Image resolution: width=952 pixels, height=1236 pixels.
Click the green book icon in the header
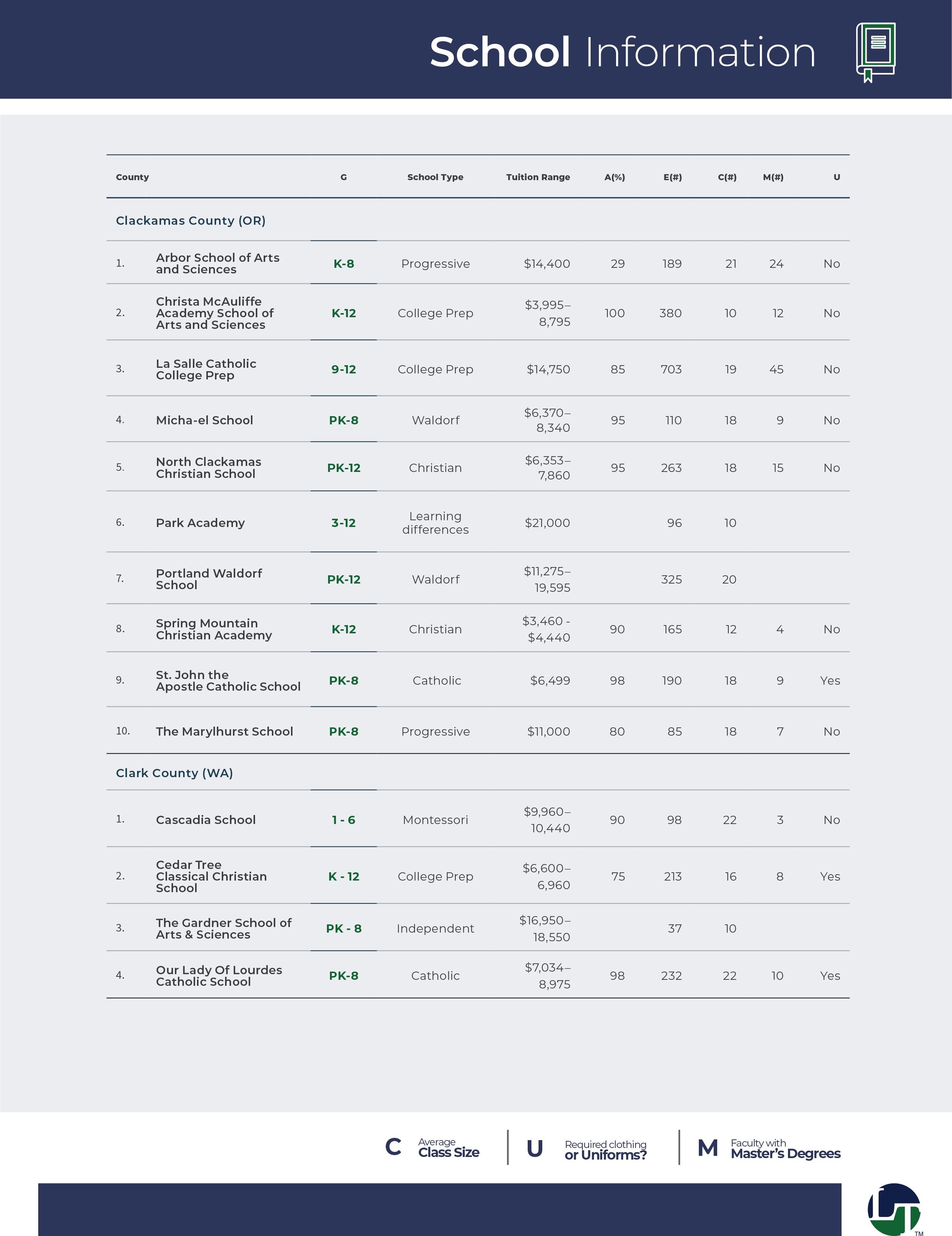[876, 52]
